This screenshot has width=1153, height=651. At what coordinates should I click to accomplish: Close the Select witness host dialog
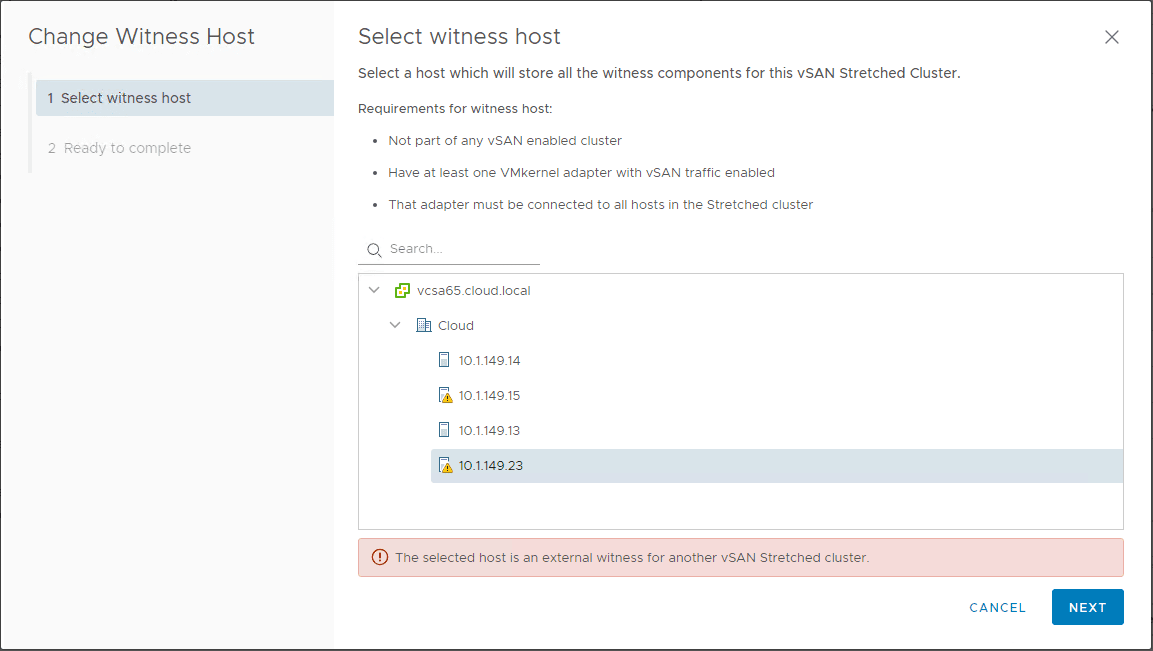1111,37
